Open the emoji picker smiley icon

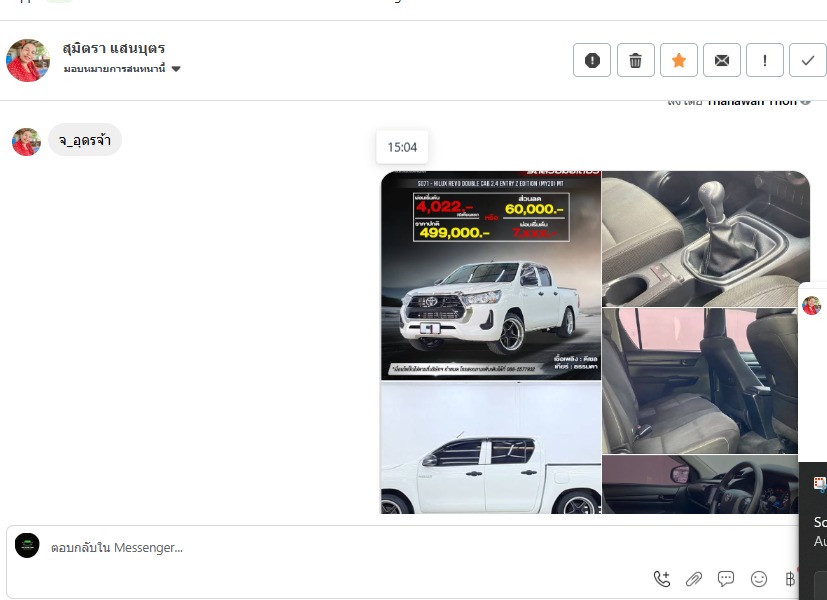[x=758, y=579]
